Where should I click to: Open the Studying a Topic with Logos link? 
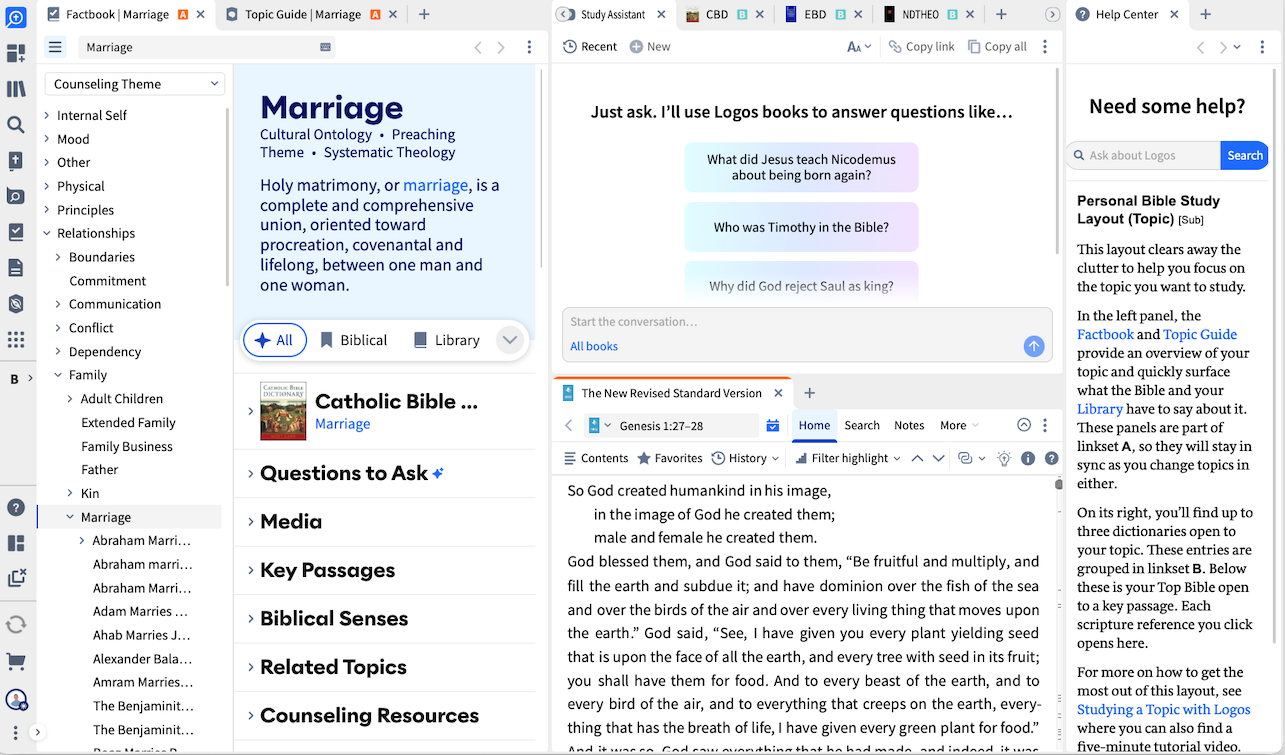1164,710
